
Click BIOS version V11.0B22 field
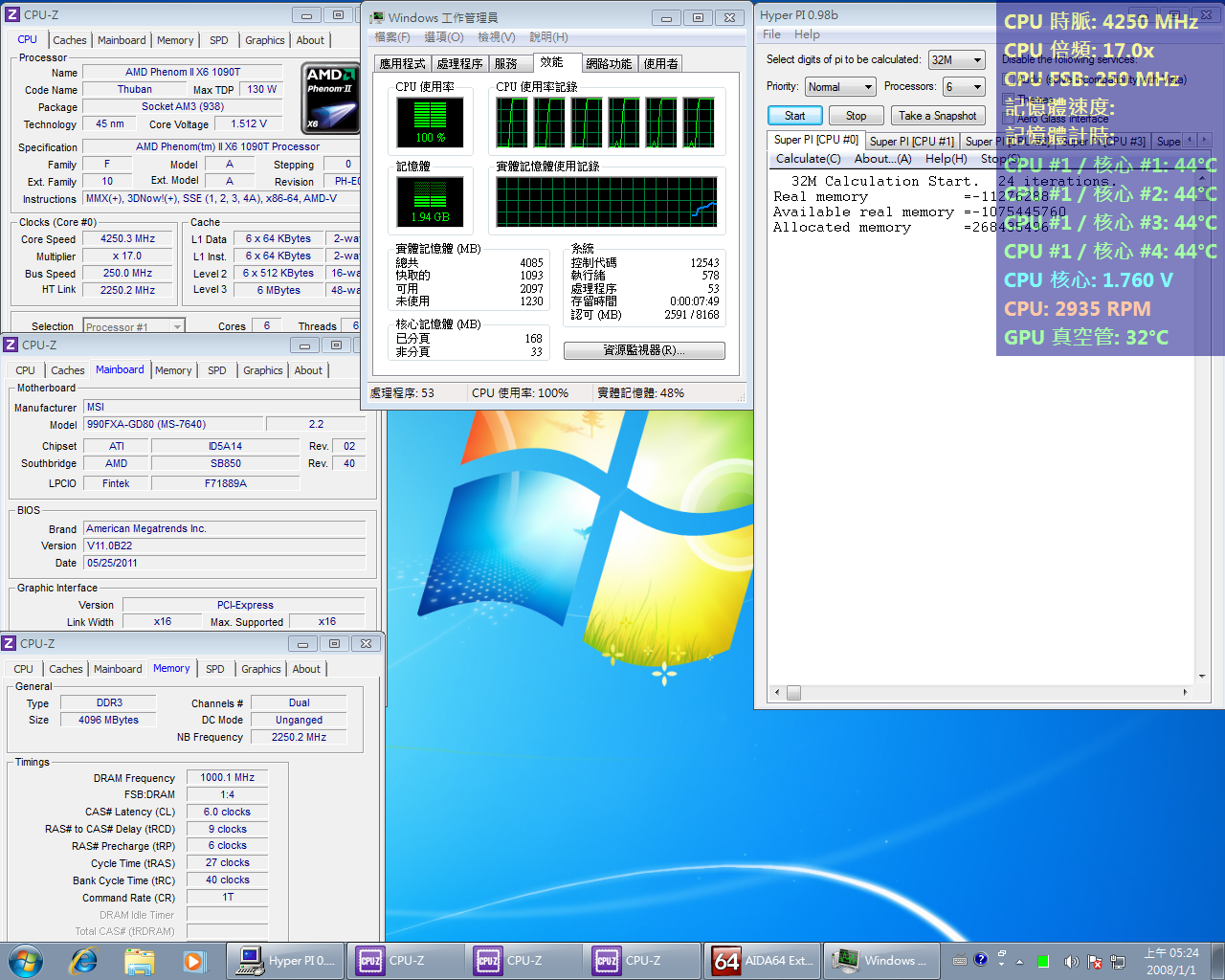click(225, 546)
